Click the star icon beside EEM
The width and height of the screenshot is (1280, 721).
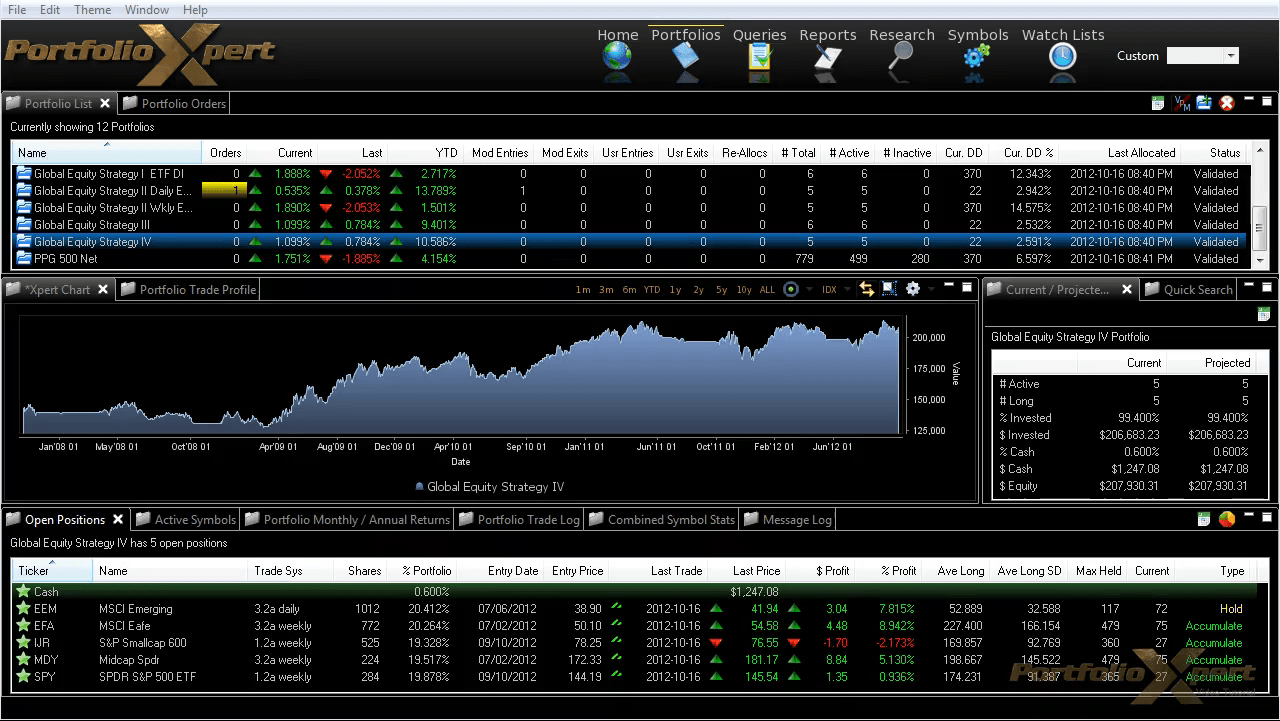(x=23, y=609)
